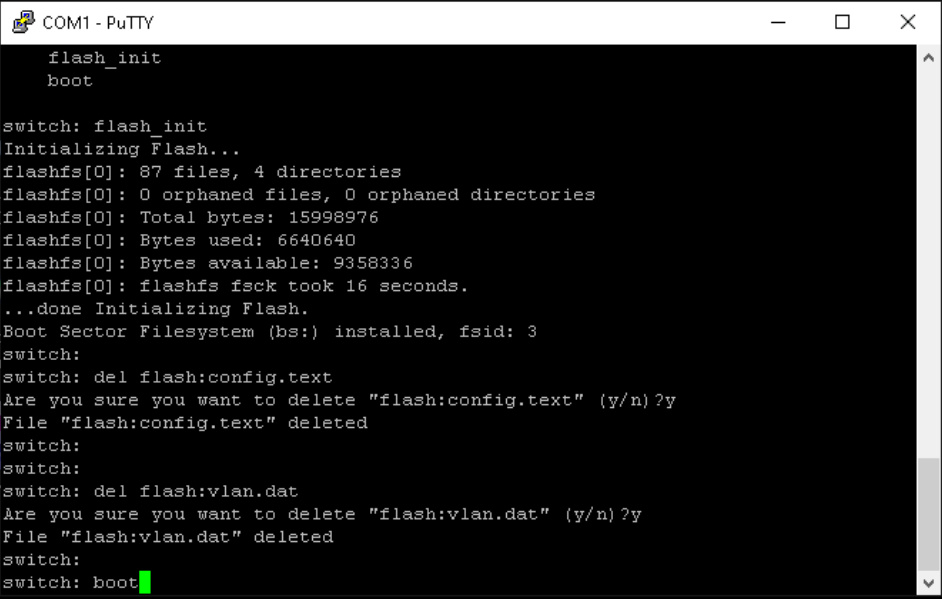This screenshot has height=599, width=942.
Task: Click the "switch: del flash:config.text" command line
Action: click(167, 377)
